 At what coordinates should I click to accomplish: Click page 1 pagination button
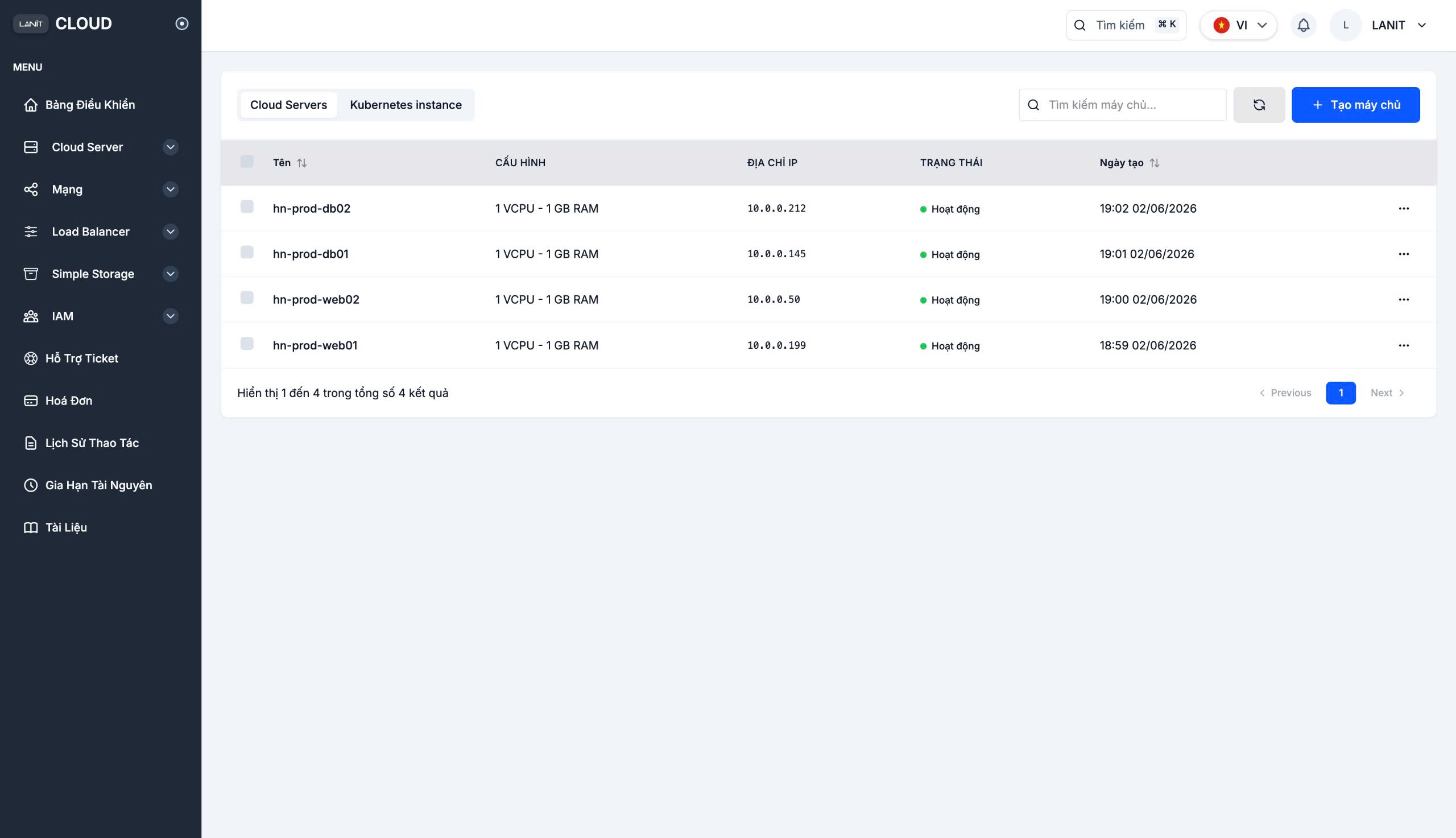pyautogui.click(x=1341, y=393)
